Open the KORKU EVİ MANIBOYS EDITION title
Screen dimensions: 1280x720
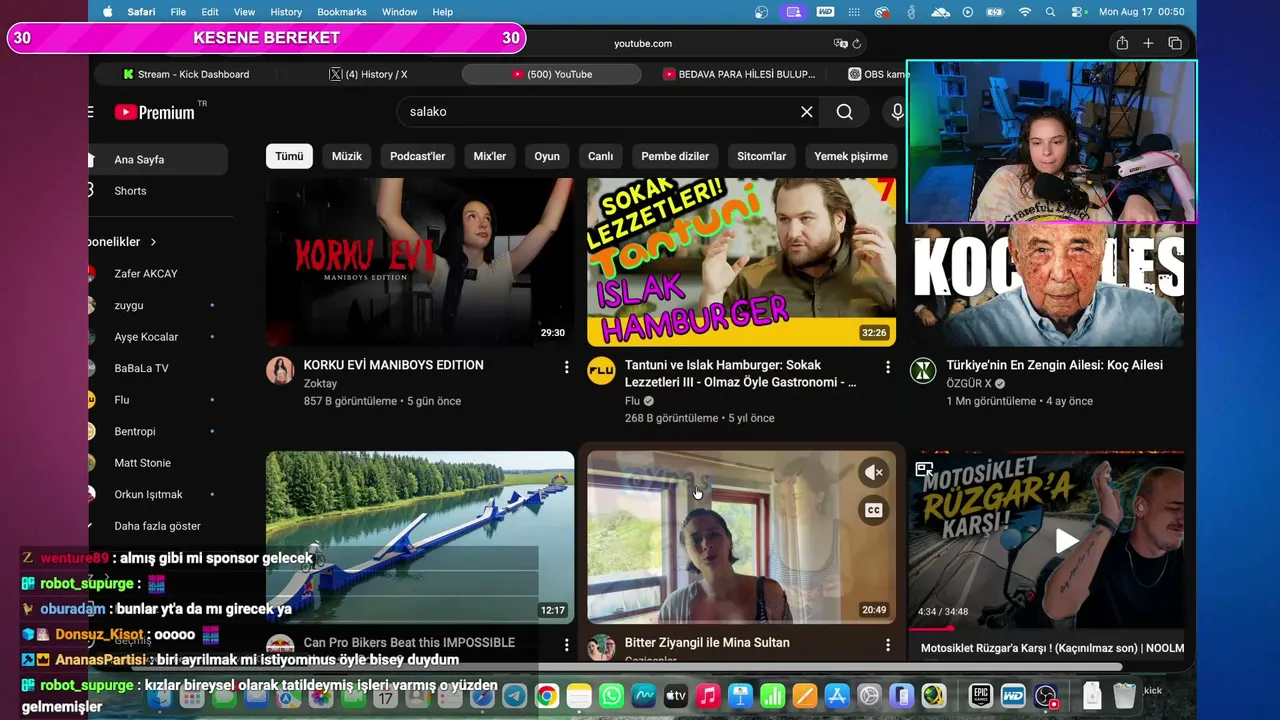[x=394, y=365]
